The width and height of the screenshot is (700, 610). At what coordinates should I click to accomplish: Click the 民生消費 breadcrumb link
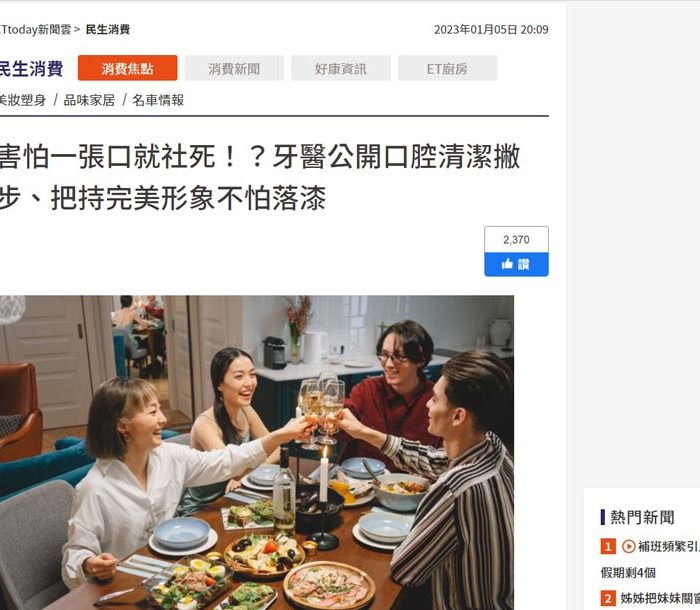(x=108, y=29)
